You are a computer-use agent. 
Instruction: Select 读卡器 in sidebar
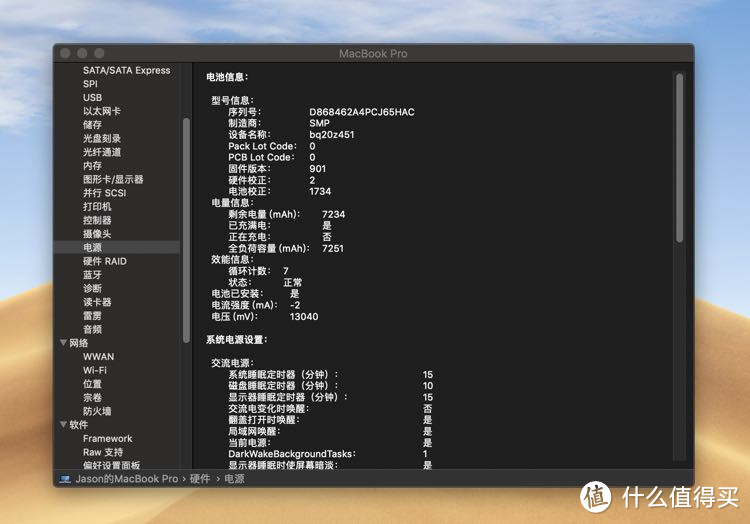pyautogui.click(x=97, y=302)
